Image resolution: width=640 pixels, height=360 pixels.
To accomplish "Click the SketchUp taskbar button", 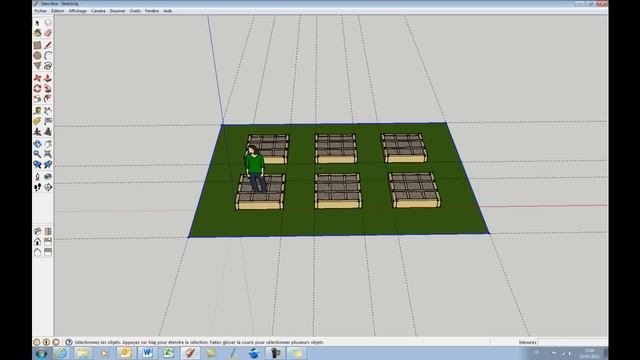I will coord(190,353).
